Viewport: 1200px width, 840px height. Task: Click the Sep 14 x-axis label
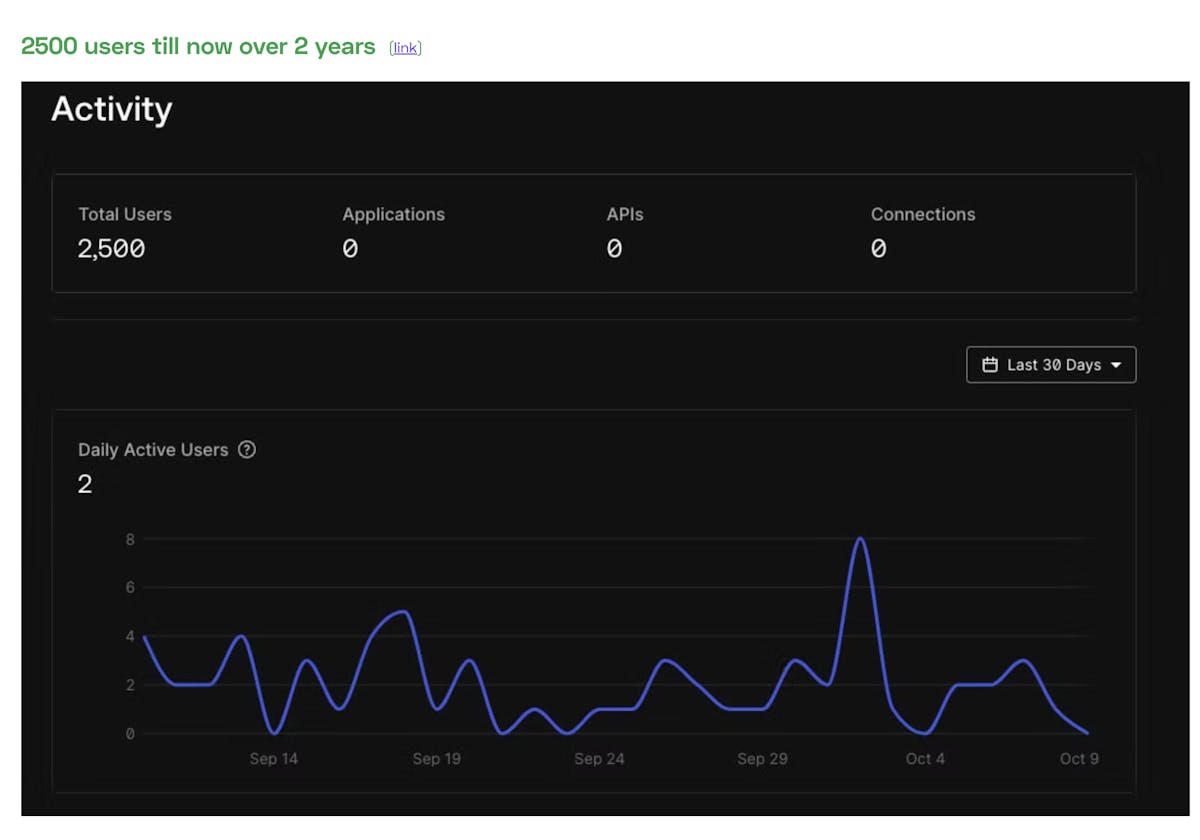click(273, 759)
